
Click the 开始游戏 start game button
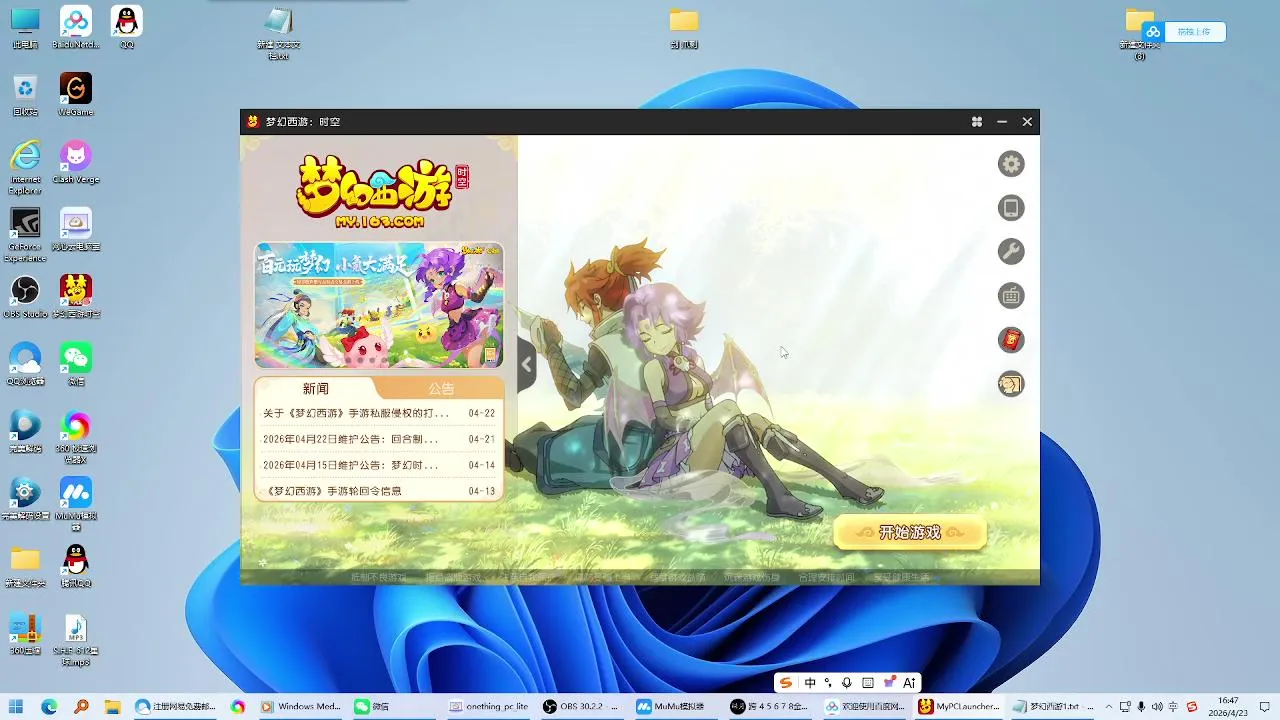click(910, 533)
